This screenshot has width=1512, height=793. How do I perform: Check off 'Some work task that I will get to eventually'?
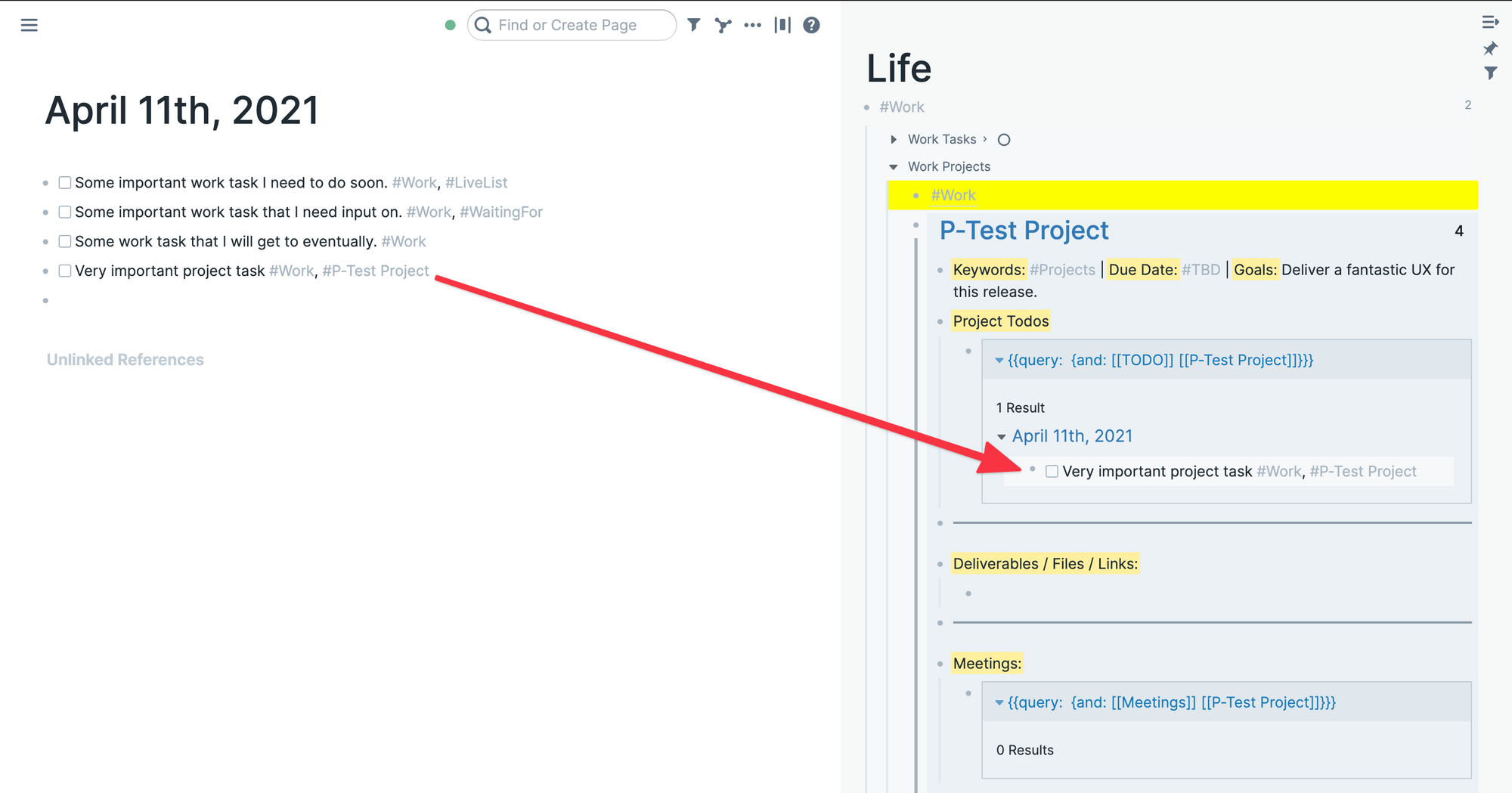pyautogui.click(x=64, y=240)
